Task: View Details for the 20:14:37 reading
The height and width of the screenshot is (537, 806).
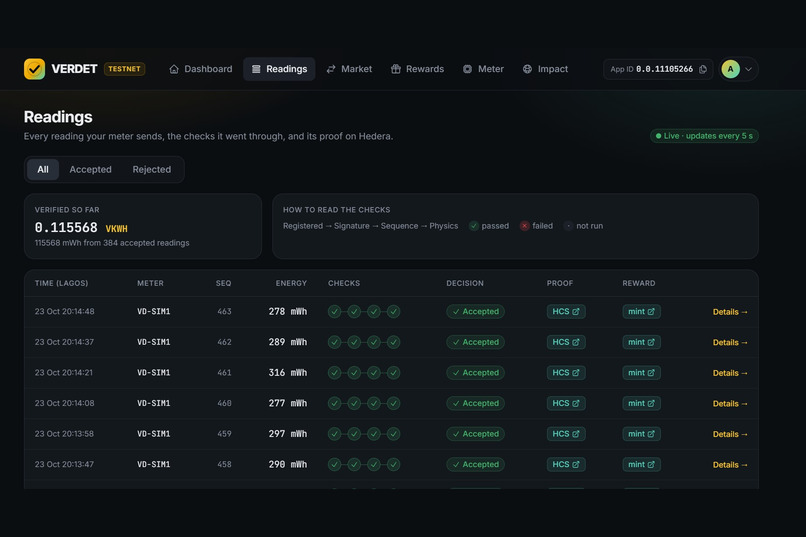Action: pos(730,342)
